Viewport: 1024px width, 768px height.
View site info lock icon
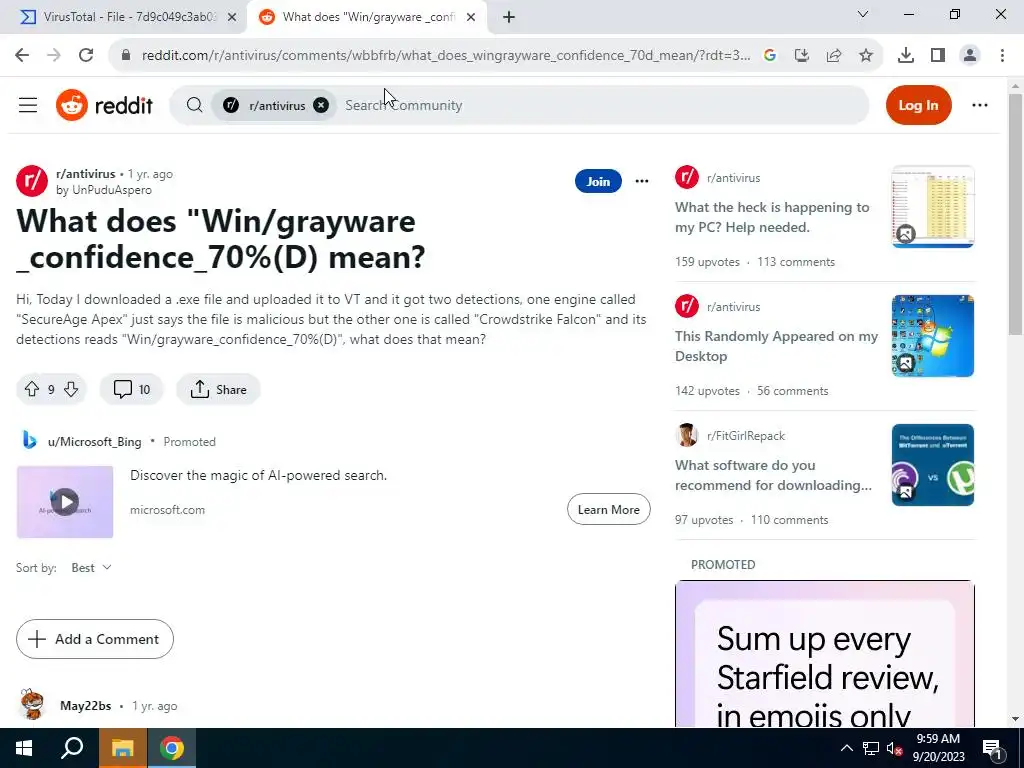[126, 56]
